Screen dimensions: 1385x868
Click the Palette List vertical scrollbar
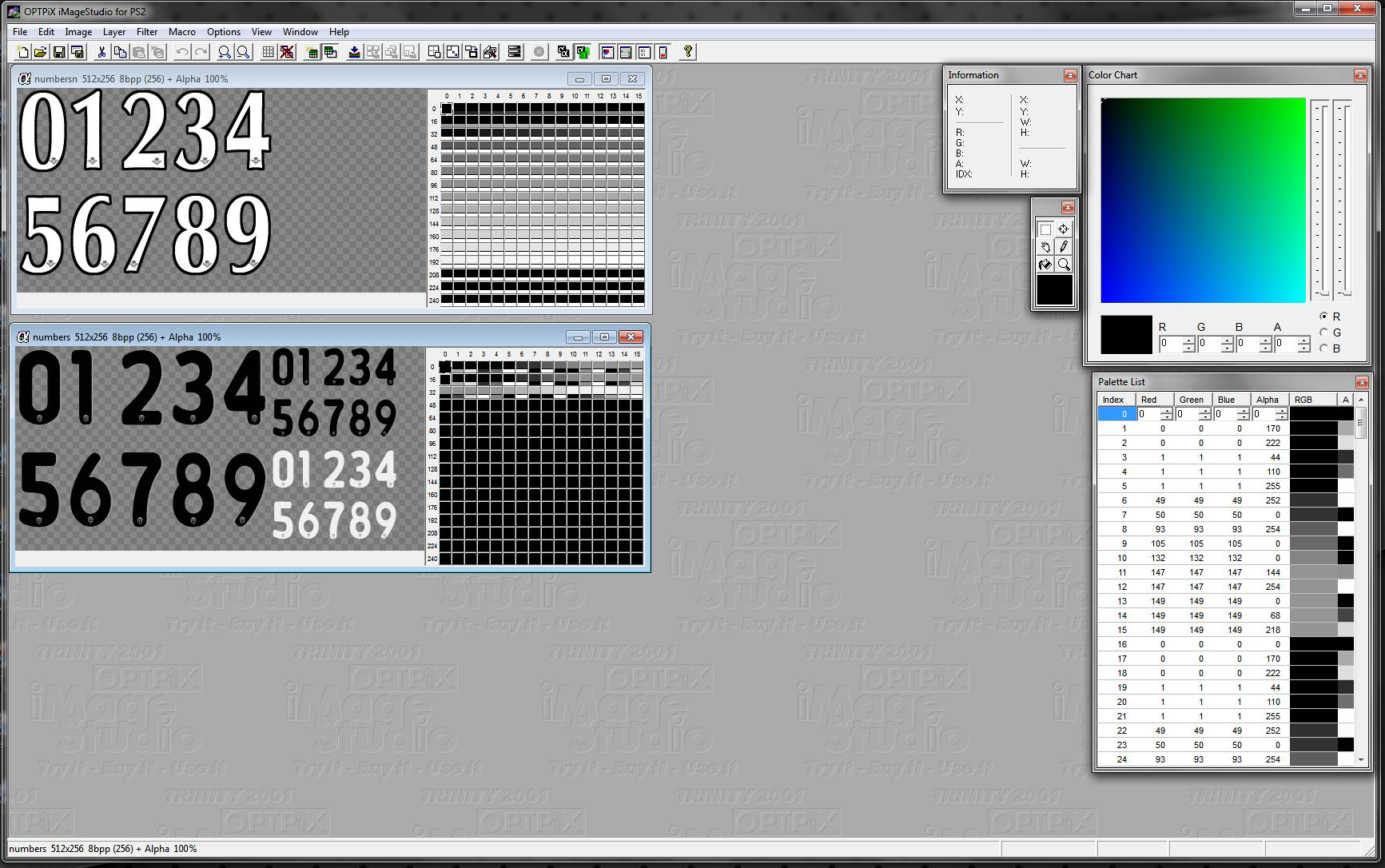click(x=1361, y=579)
